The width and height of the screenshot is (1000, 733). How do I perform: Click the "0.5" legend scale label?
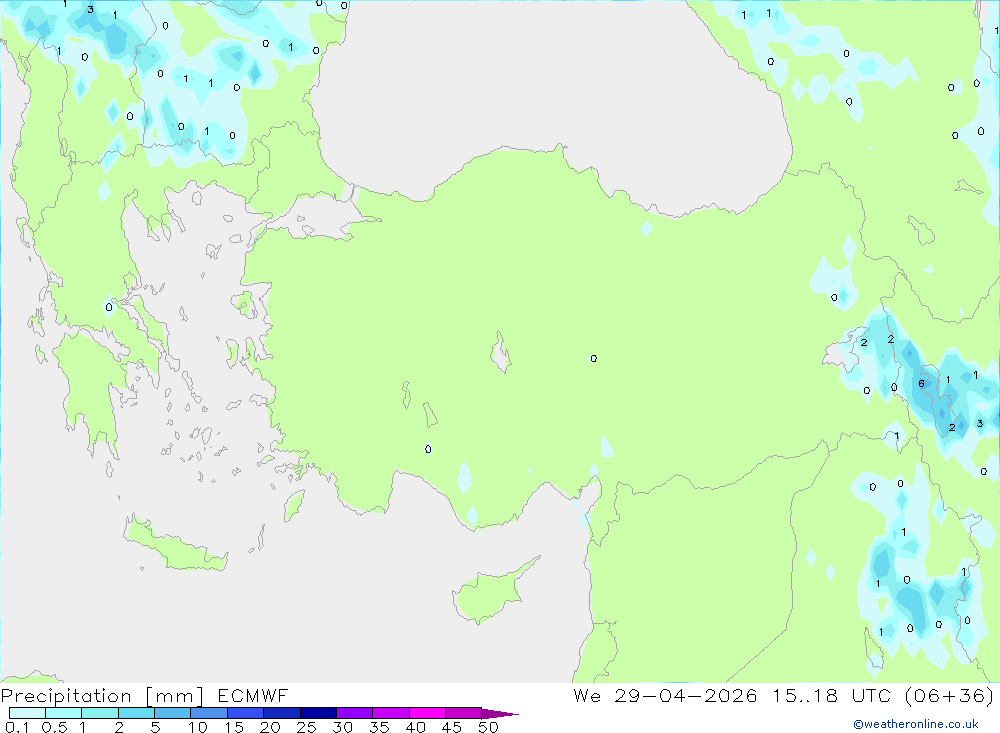(x=54, y=727)
